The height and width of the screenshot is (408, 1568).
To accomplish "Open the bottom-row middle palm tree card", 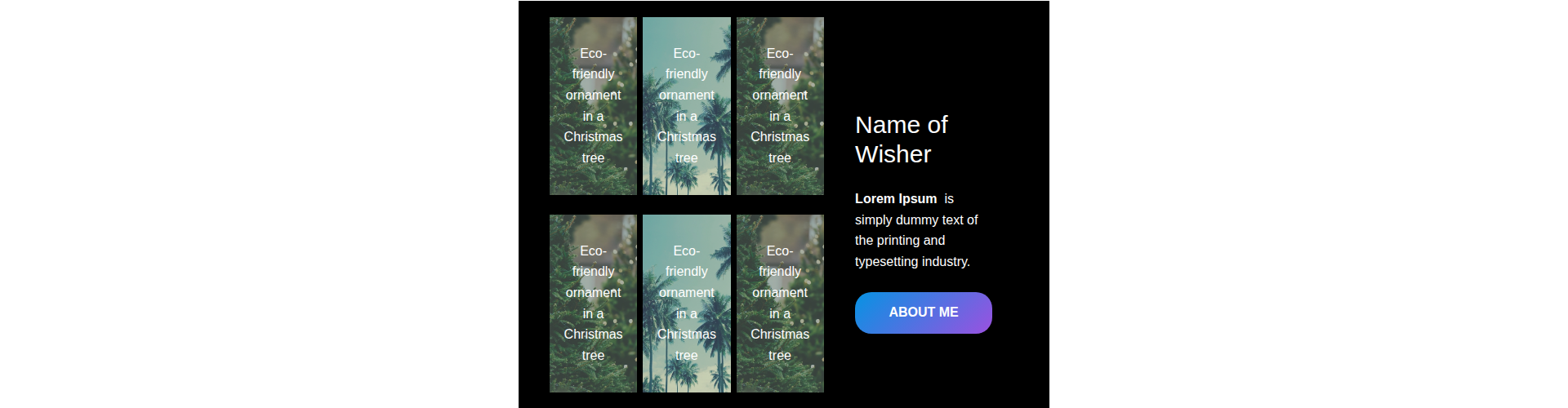I will pos(687,304).
